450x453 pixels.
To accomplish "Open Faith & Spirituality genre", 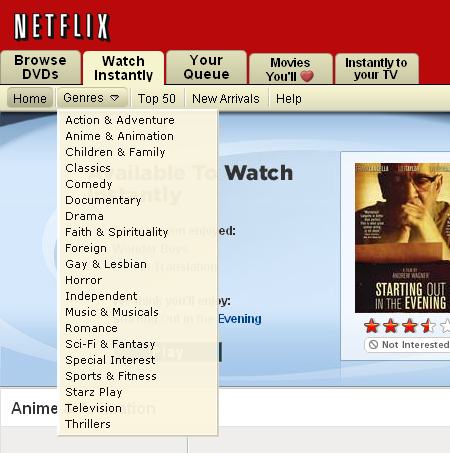I will 117,232.
